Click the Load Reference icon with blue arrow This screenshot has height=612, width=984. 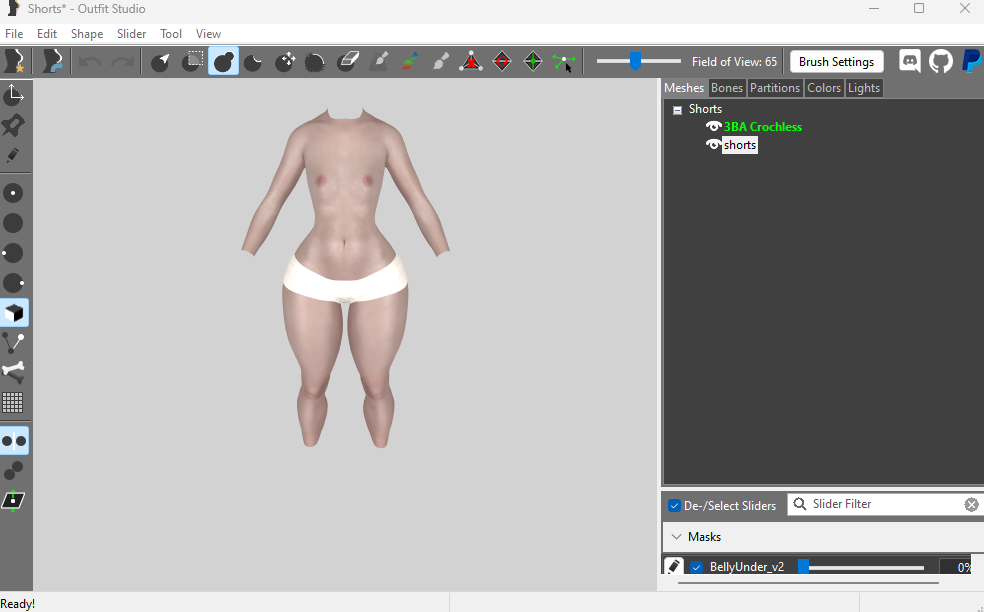[x=53, y=62]
